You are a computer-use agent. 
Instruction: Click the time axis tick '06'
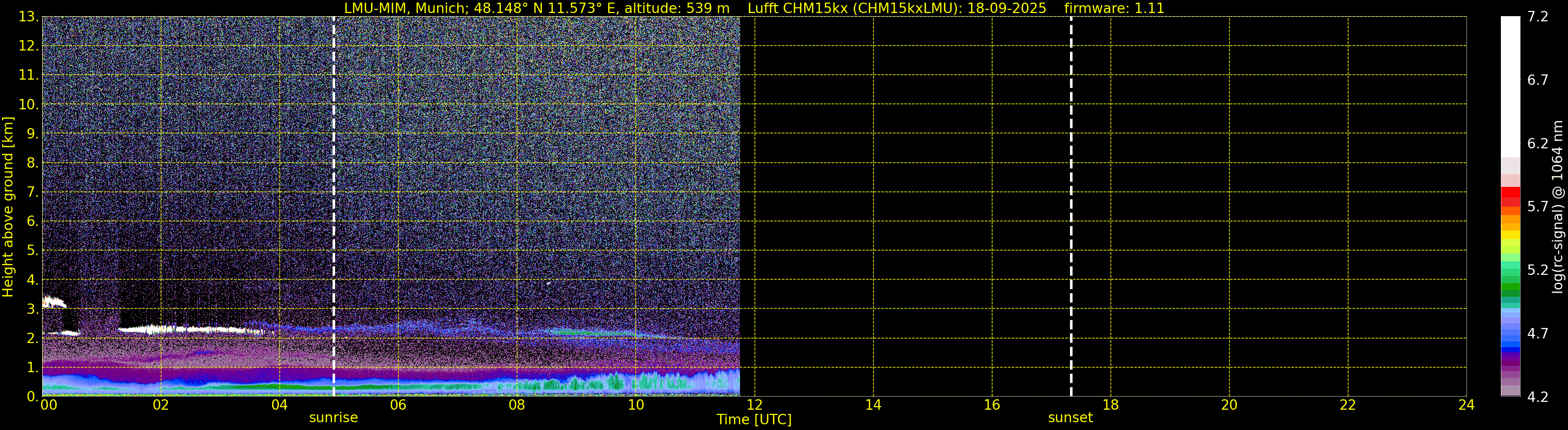point(398,405)
